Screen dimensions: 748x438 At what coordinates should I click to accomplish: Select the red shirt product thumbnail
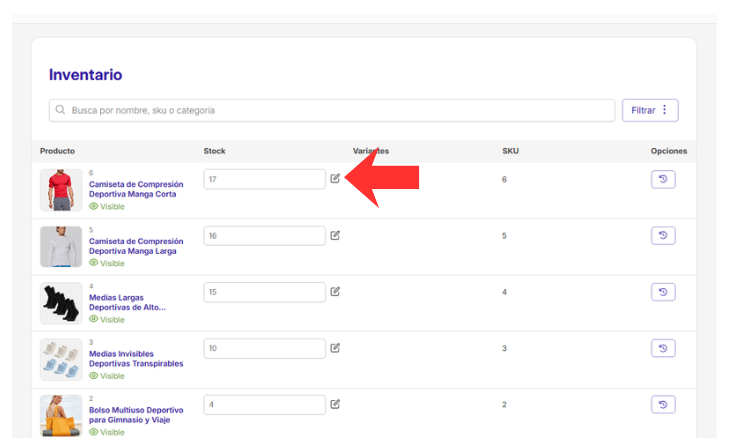tap(61, 189)
